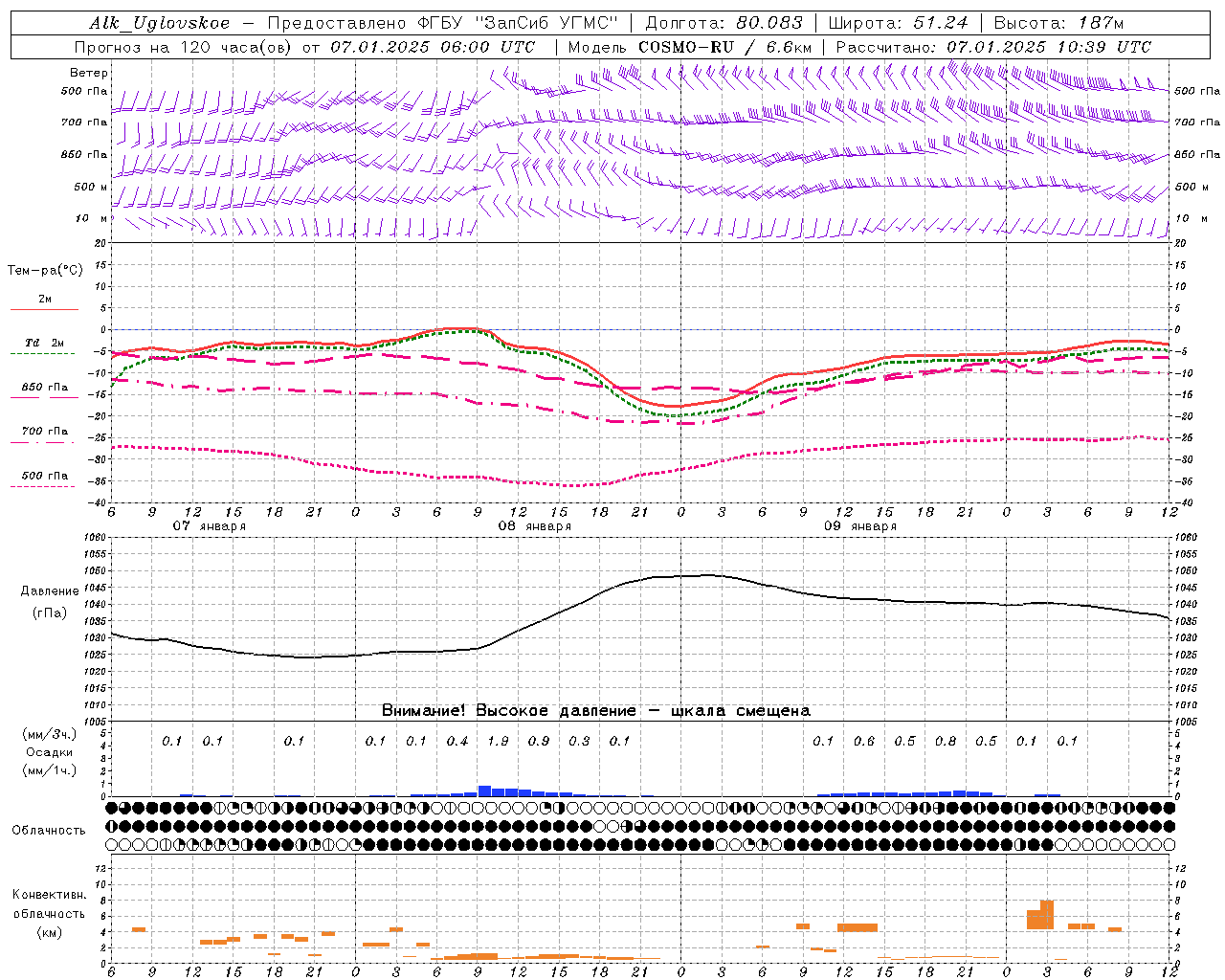
Task: Click the Облачность row label
Action: pos(50,830)
